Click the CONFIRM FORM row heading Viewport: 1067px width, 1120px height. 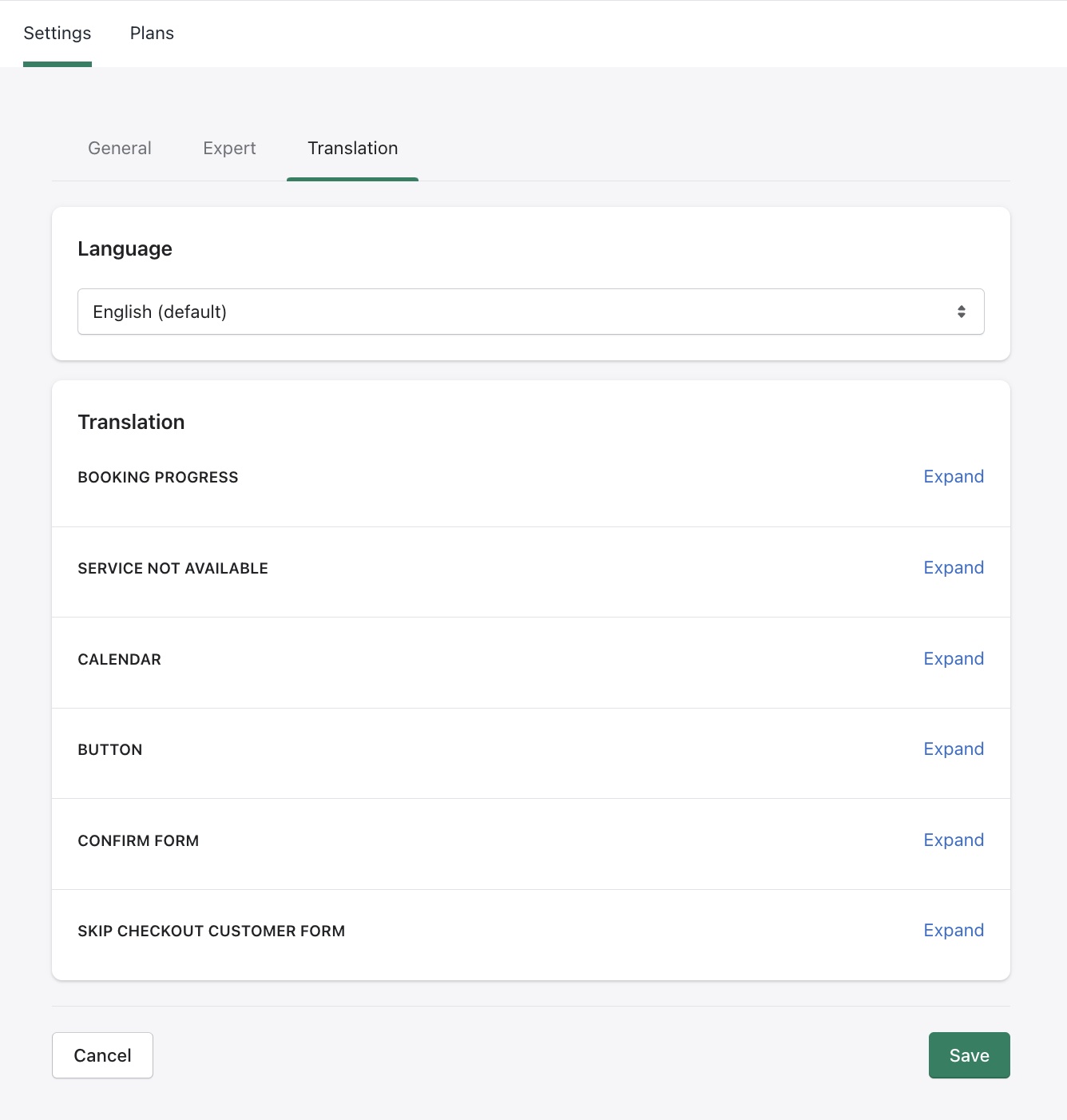pyautogui.click(x=138, y=841)
